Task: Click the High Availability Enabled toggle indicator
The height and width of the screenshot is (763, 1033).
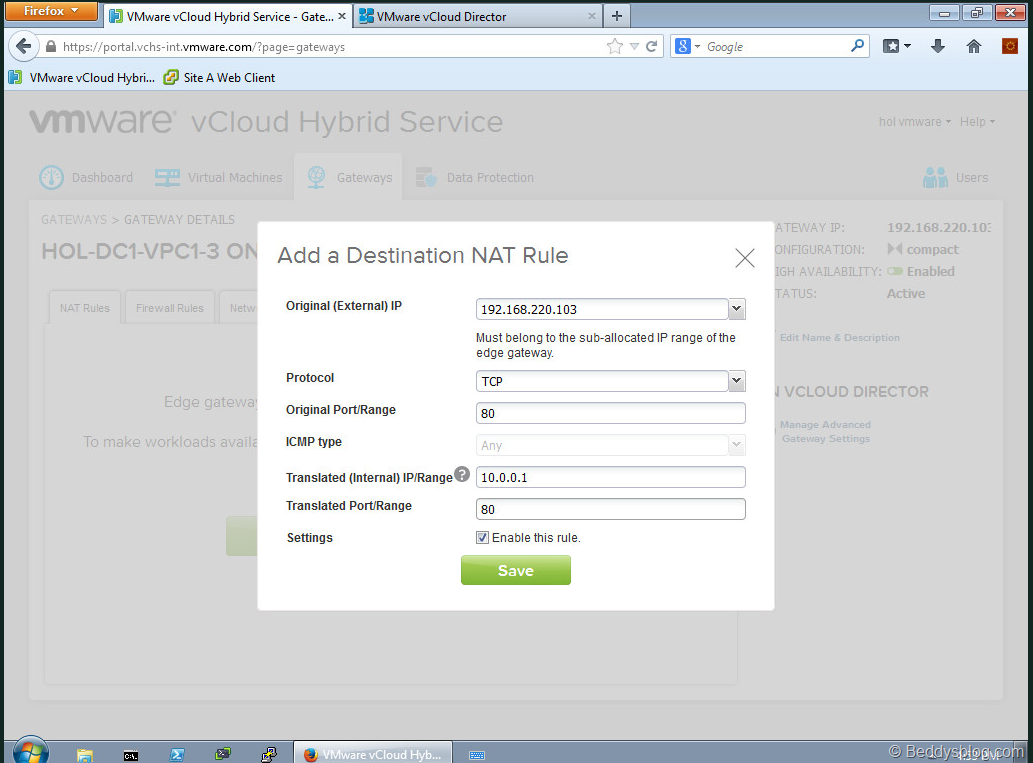Action: point(895,271)
